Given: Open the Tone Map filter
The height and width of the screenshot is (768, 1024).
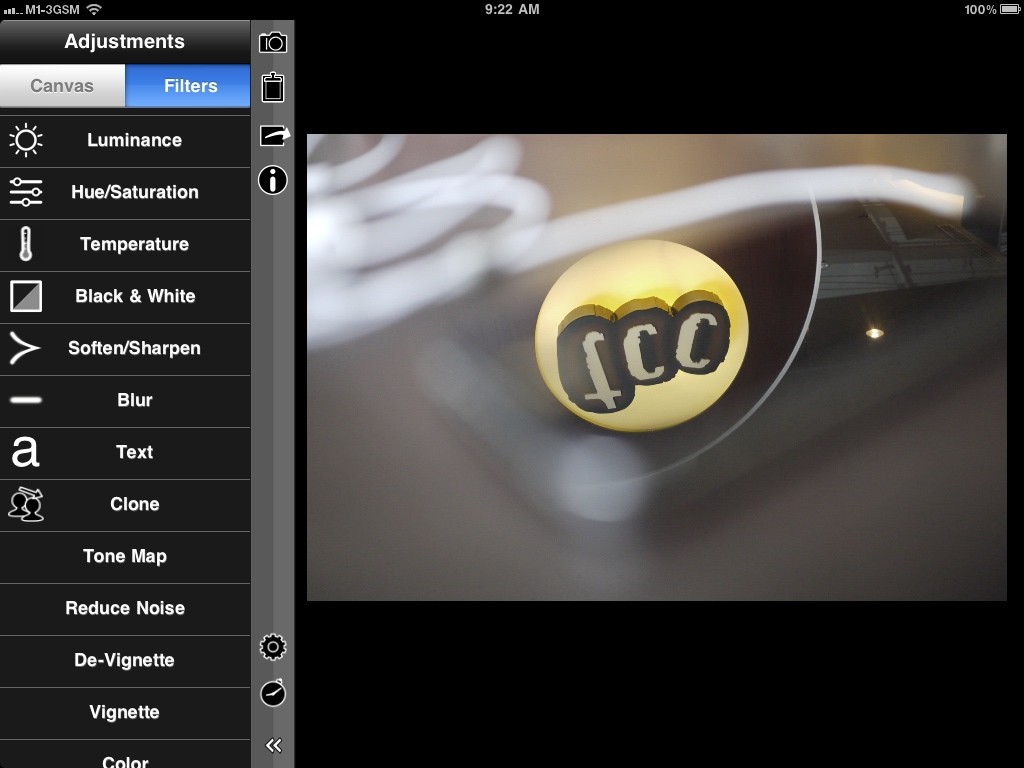Looking at the screenshot, I should coord(125,557).
